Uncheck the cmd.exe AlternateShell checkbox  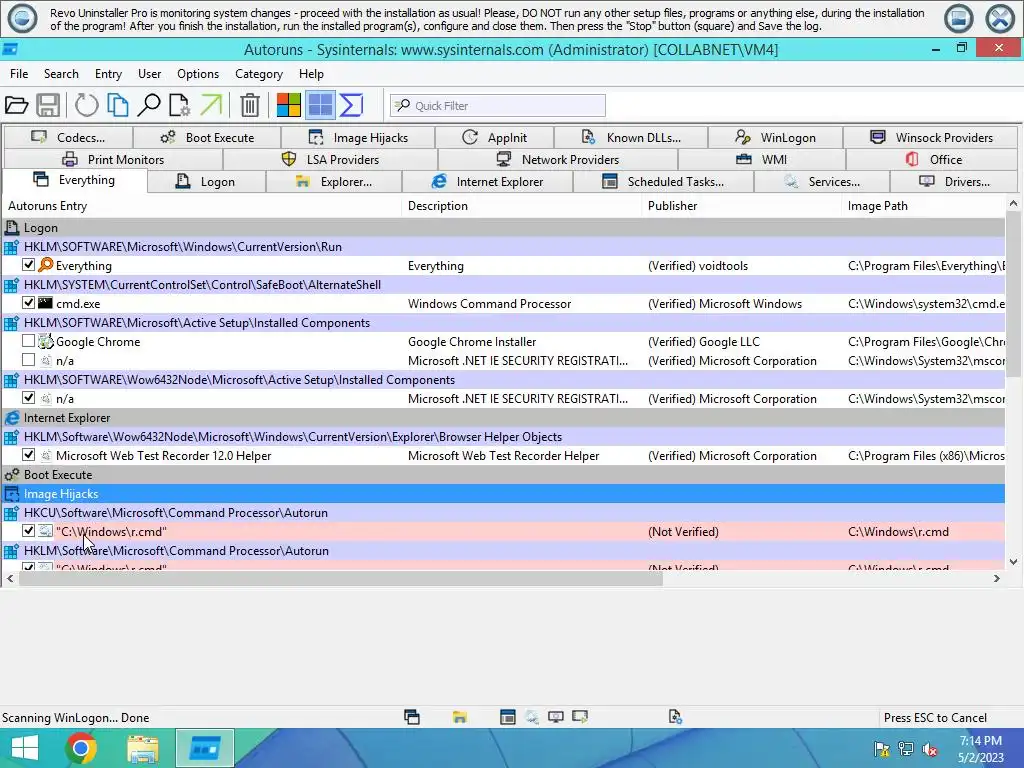click(x=28, y=302)
